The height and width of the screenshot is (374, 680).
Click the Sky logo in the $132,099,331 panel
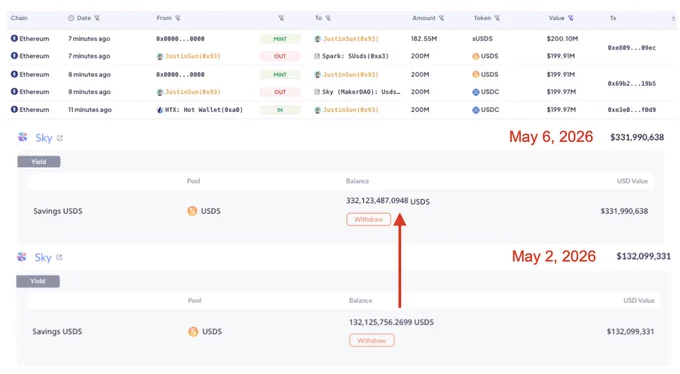pyautogui.click(x=22, y=256)
